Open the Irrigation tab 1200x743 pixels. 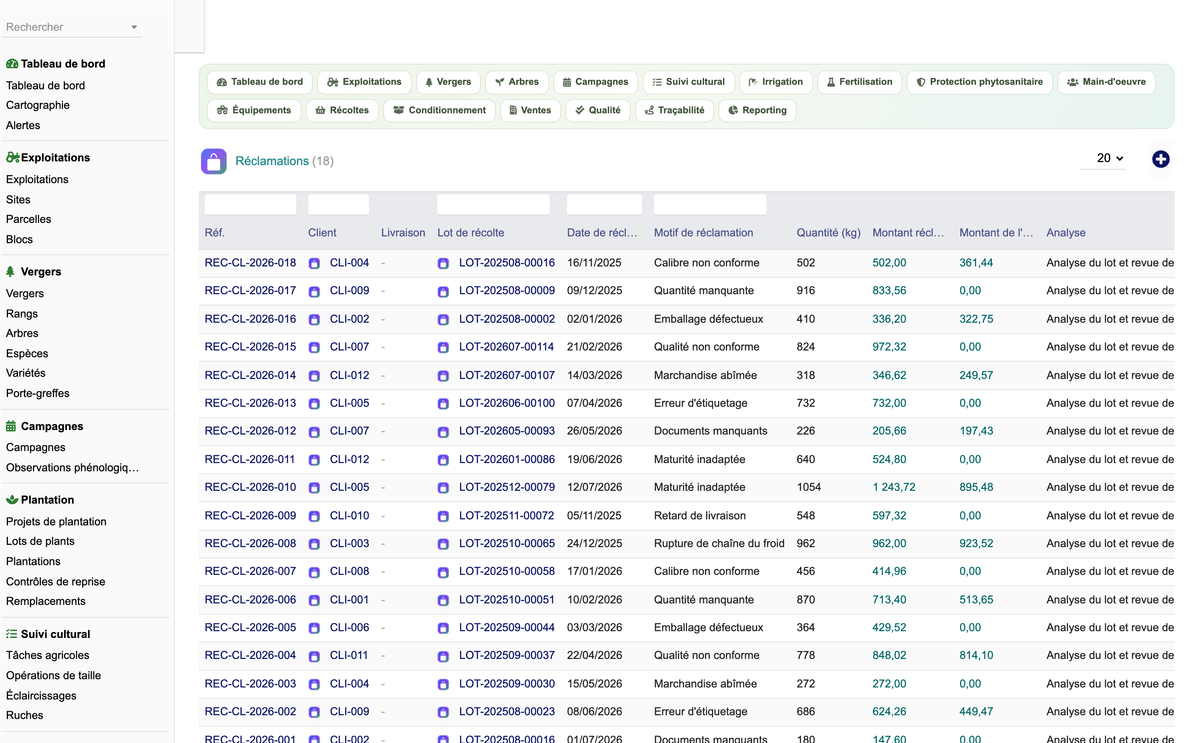776,82
